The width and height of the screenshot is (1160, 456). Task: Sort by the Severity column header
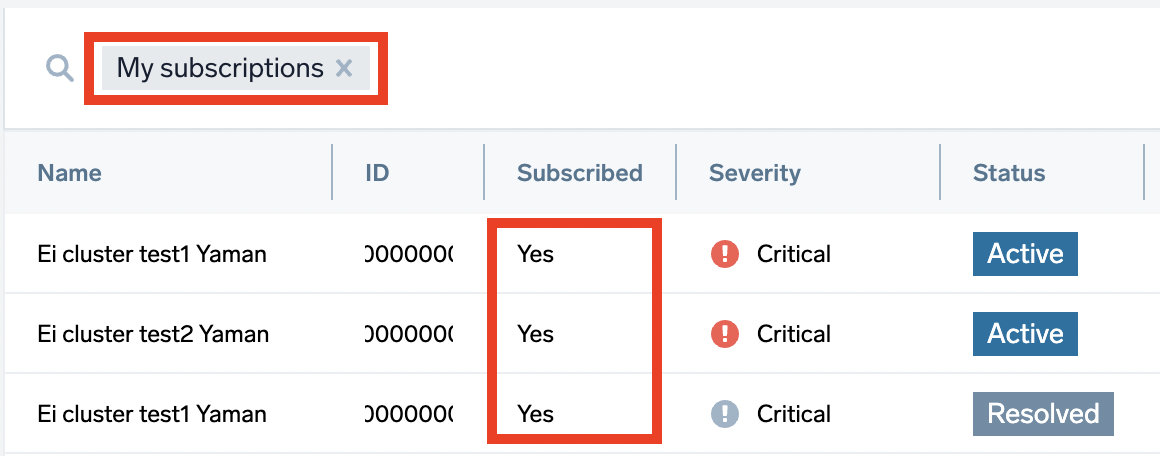[755, 173]
